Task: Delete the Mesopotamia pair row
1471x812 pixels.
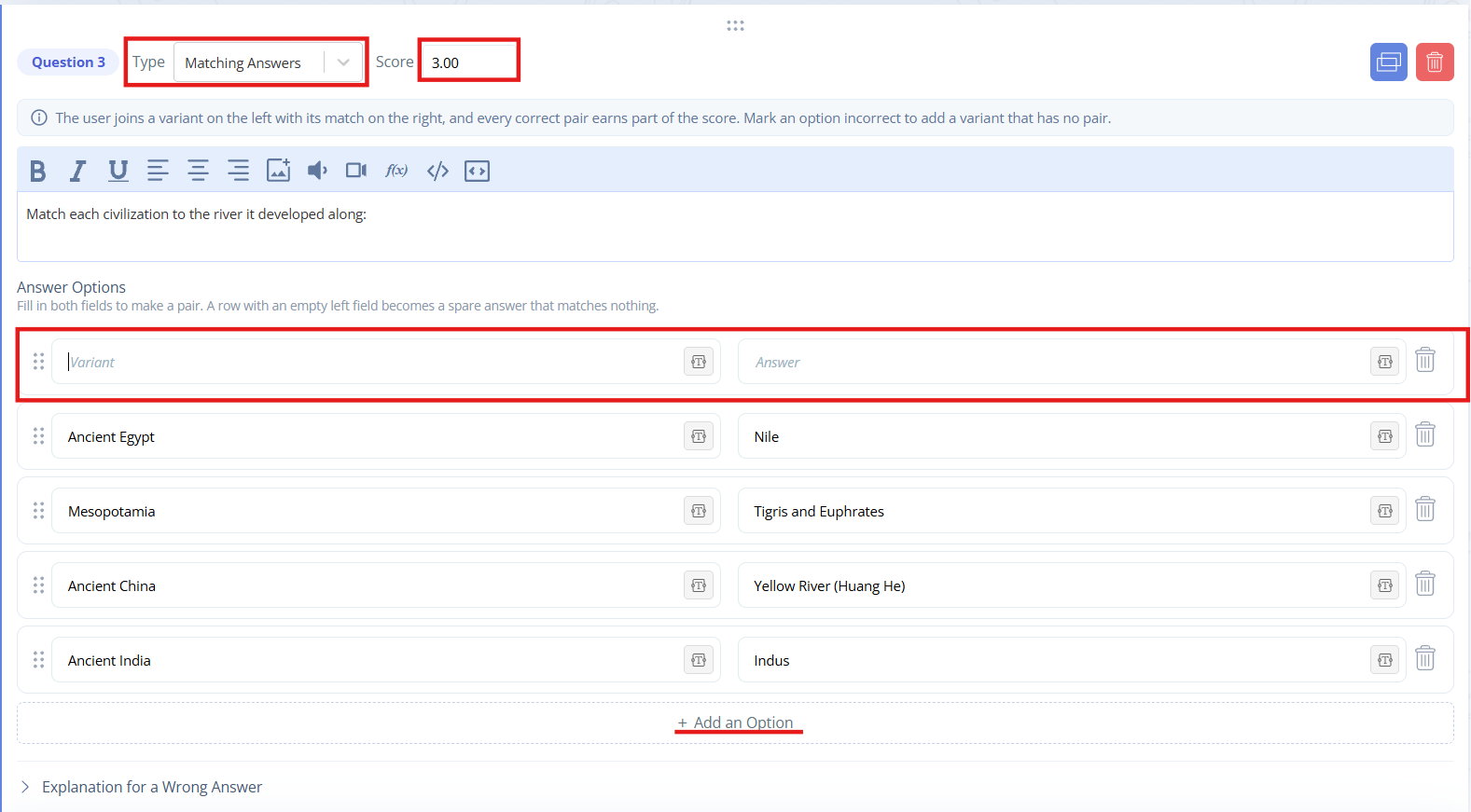Action: coord(1424,509)
